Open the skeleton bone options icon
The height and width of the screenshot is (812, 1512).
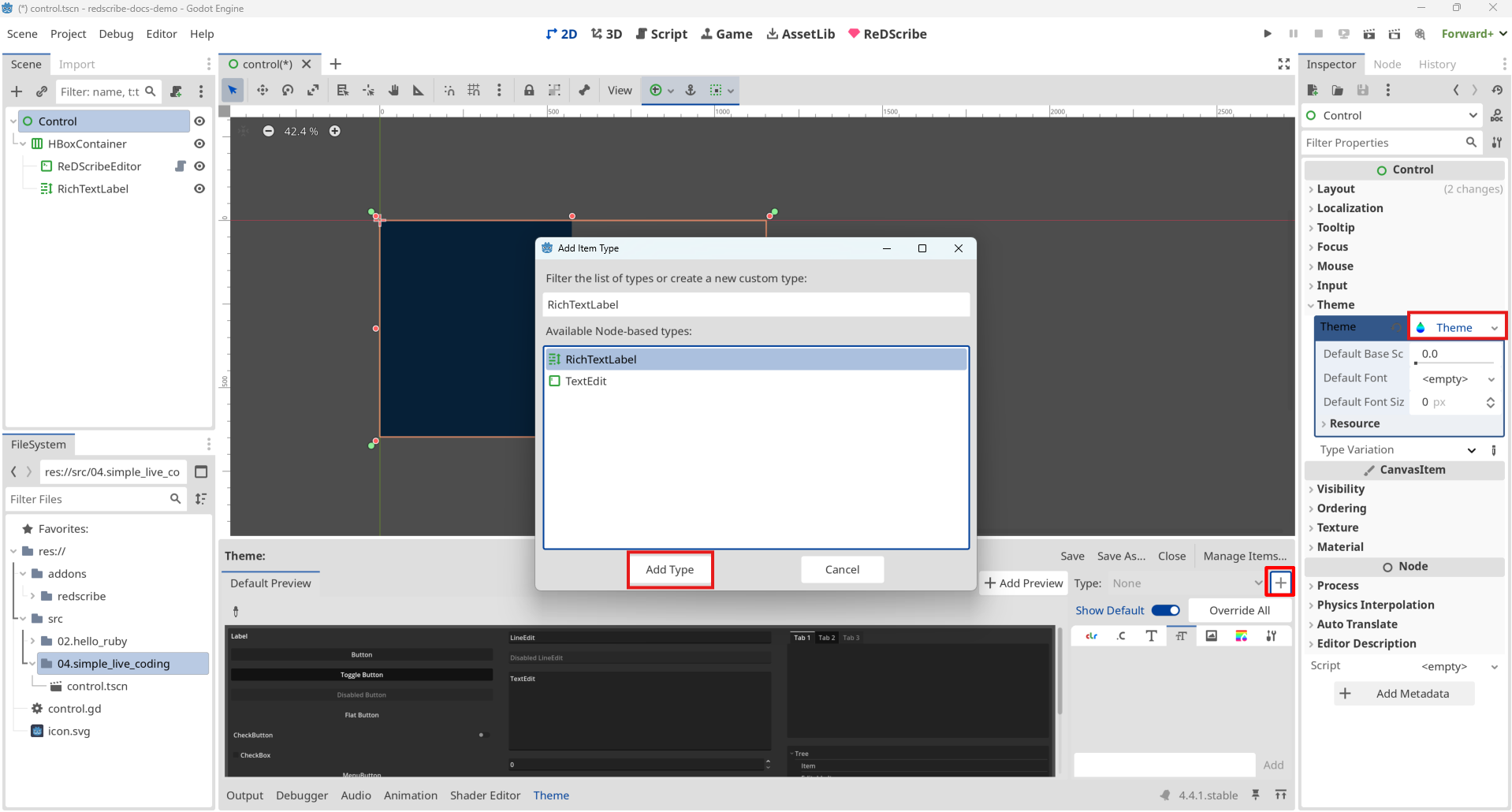pos(584,91)
